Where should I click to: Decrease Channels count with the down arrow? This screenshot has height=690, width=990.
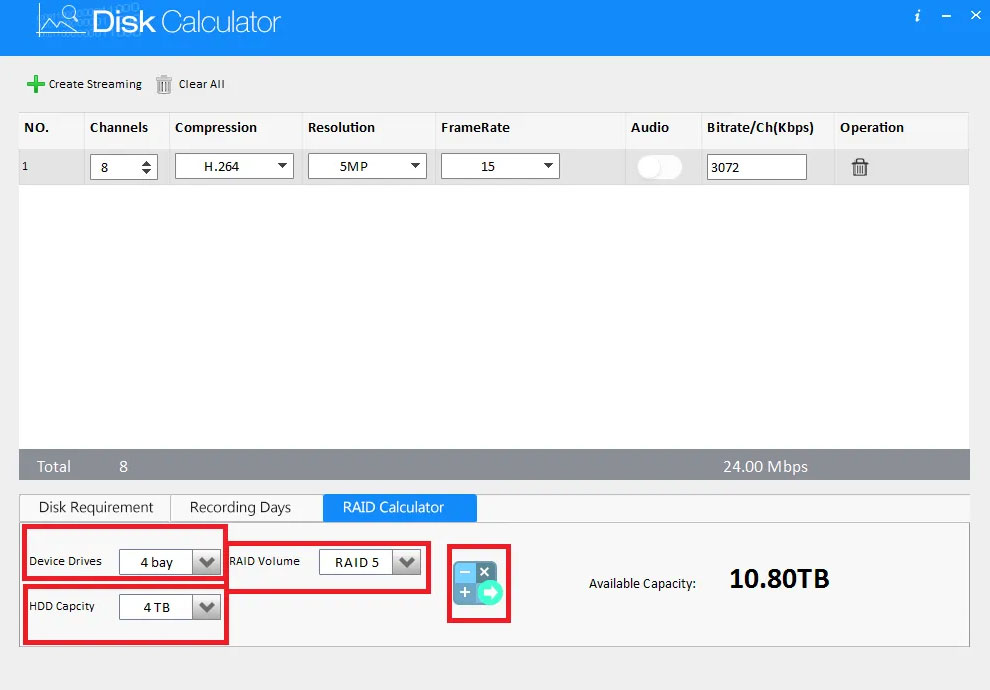146,171
